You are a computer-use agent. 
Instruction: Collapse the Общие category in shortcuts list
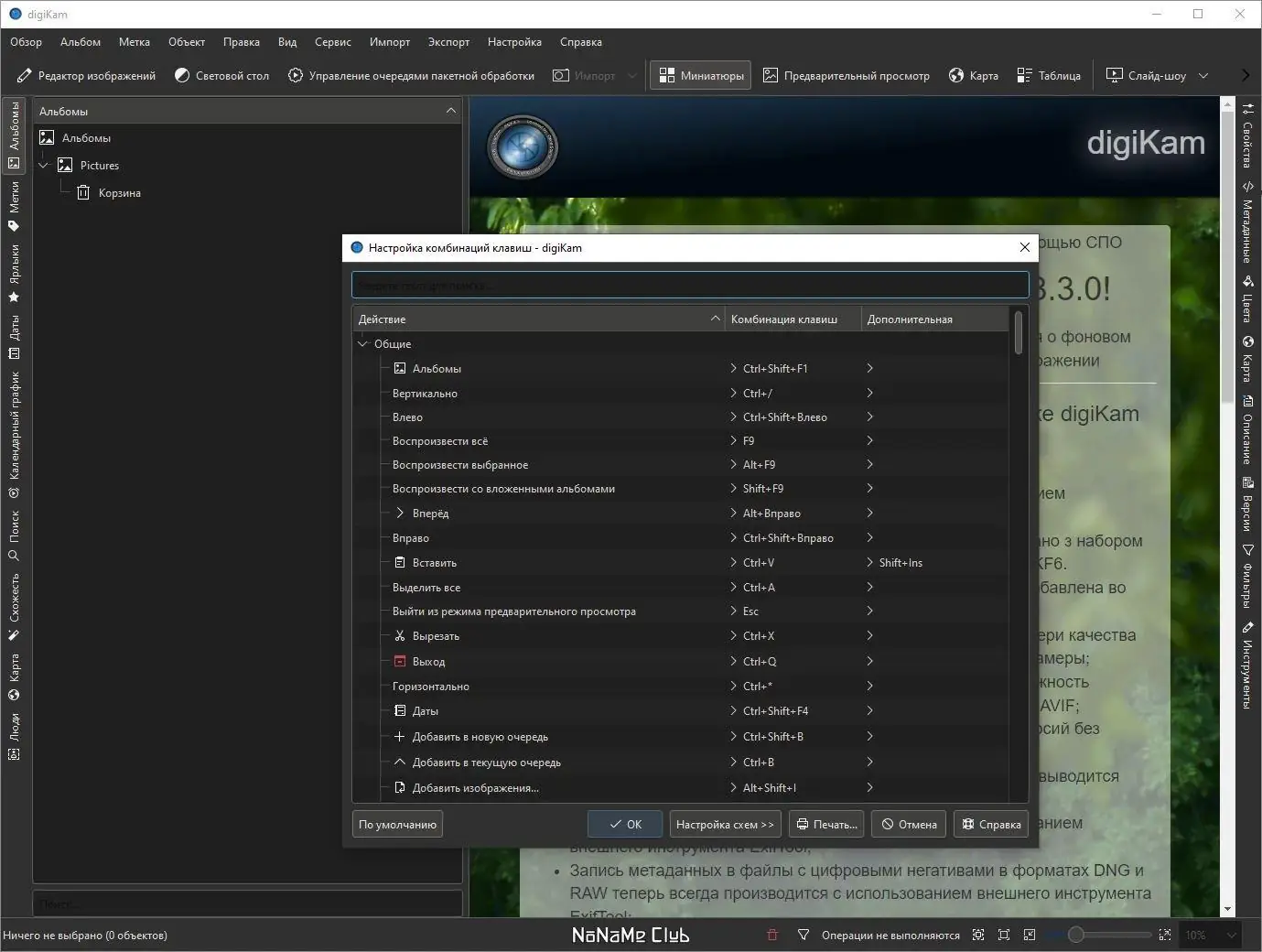[362, 344]
